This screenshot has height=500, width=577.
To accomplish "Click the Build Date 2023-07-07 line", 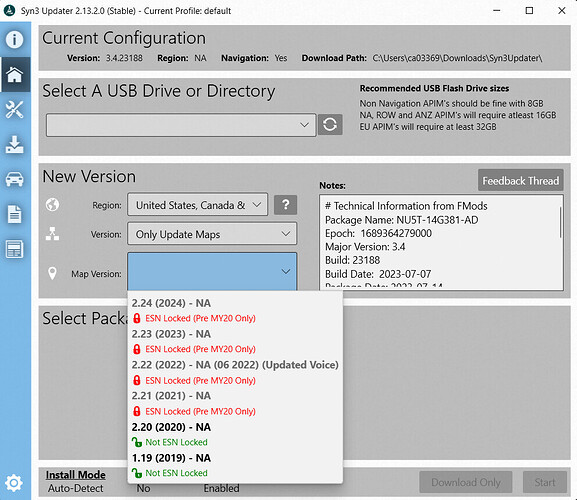I will [x=378, y=274].
